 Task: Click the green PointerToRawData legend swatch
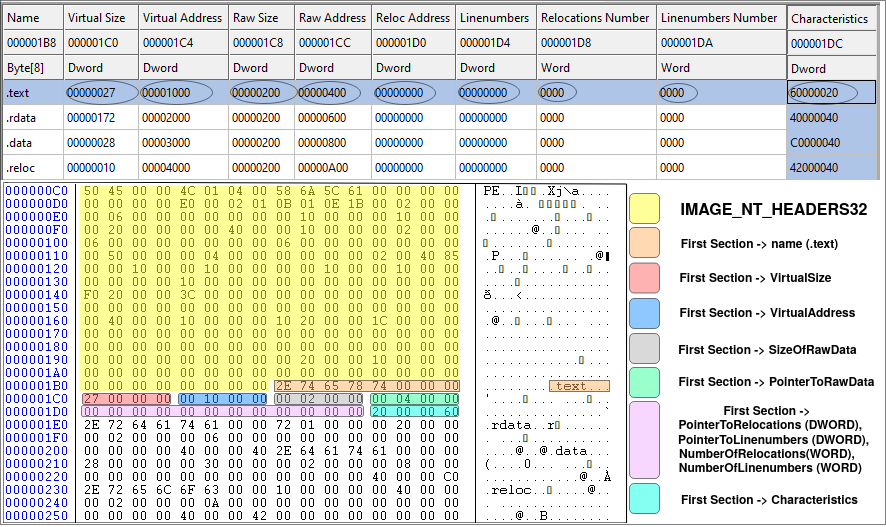644,382
